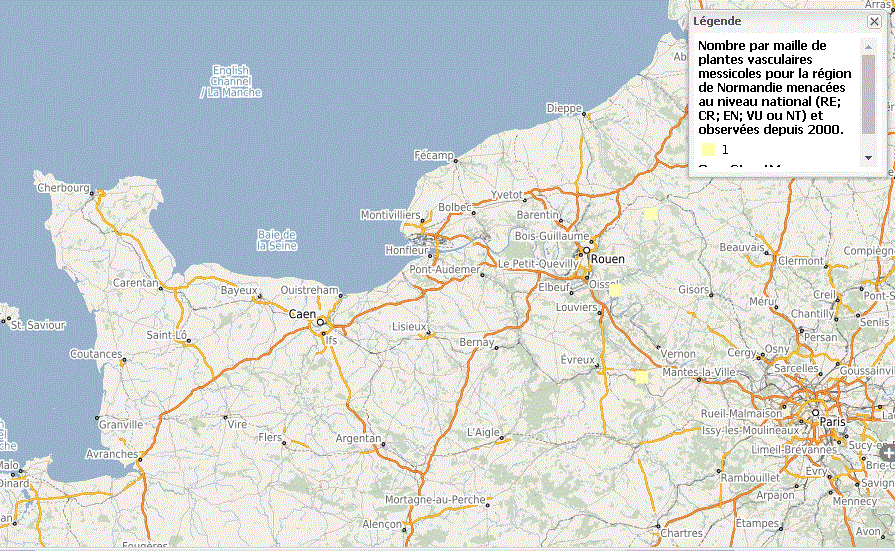Click the Avranches town marker
The image size is (895, 551).
(x=140, y=459)
